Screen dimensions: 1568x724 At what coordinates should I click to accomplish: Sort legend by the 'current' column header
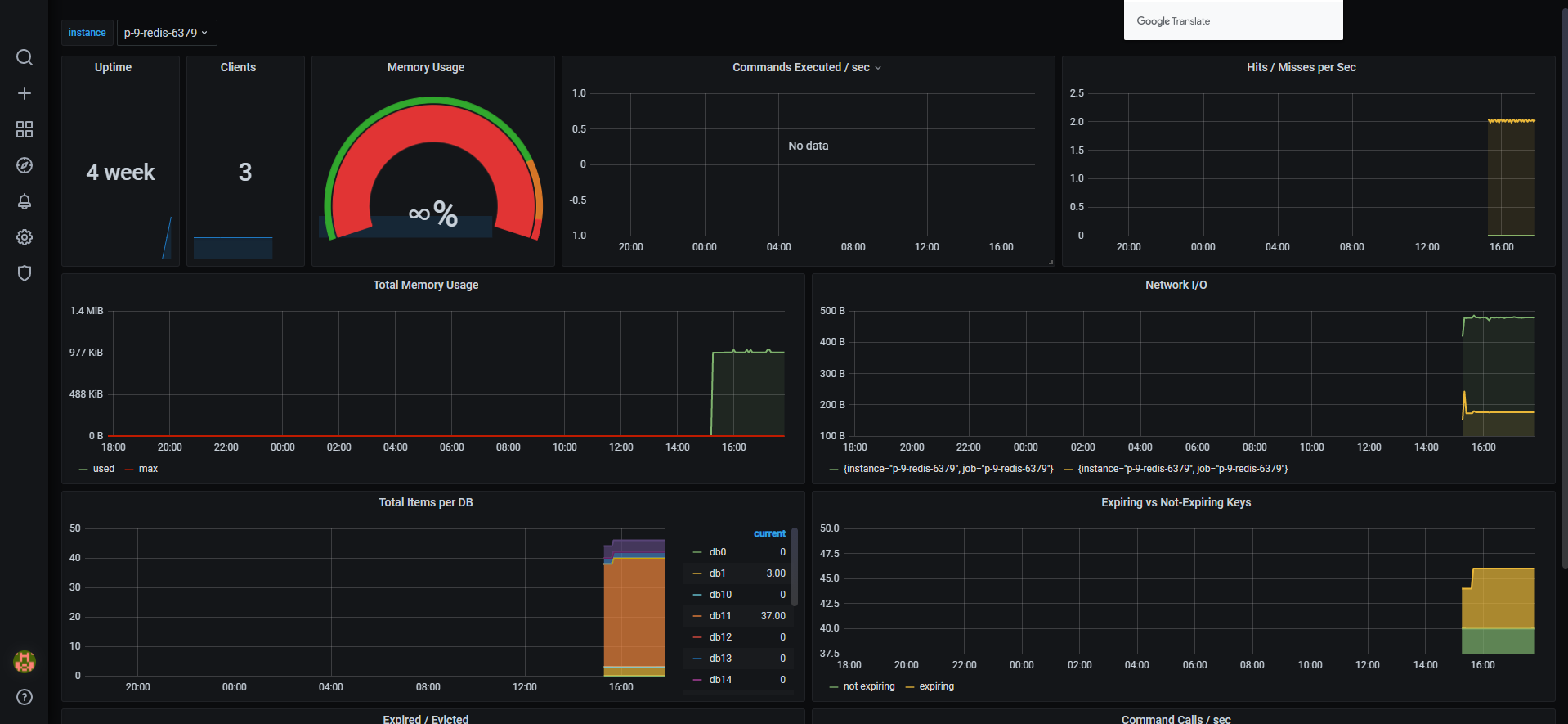tap(769, 533)
